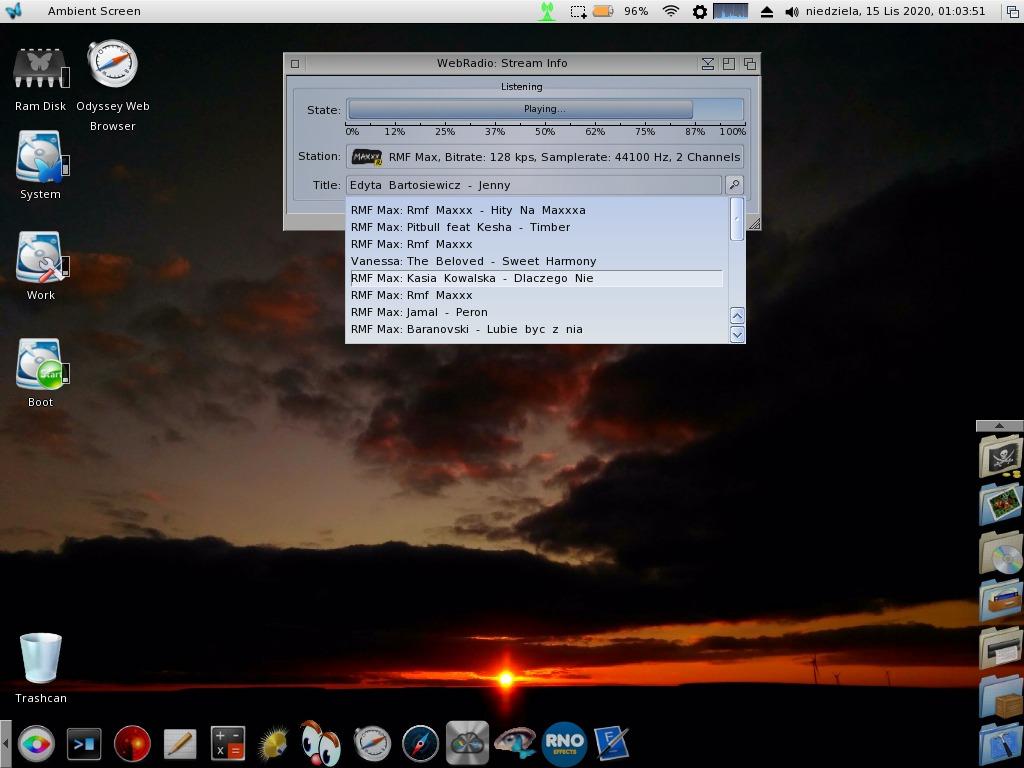Viewport: 1024px width, 768px height.
Task: Open the wooden crate folder in side panel
Action: [x=1001, y=696]
